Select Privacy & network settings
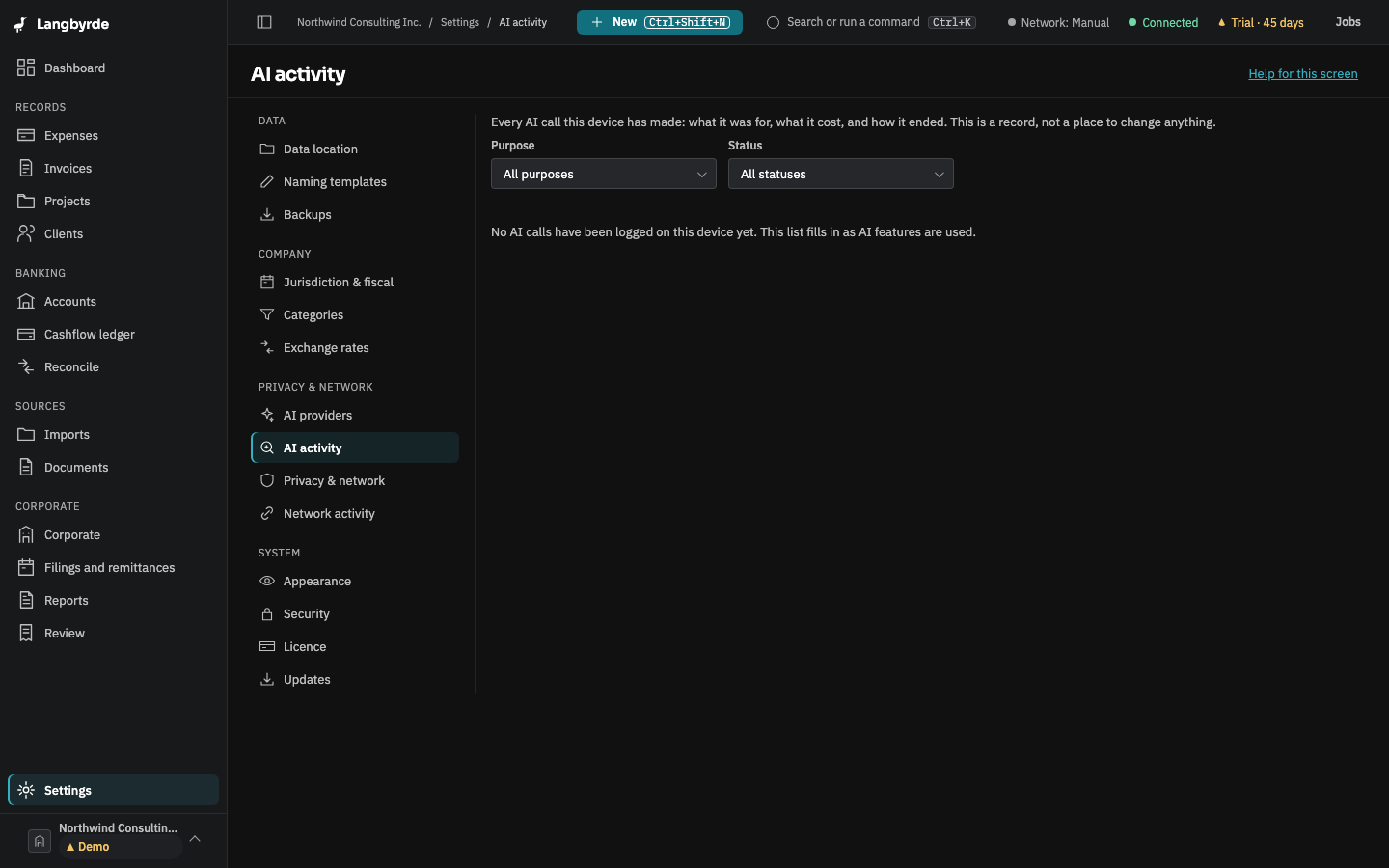Viewport: 1389px width, 868px height. [x=355, y=481]
